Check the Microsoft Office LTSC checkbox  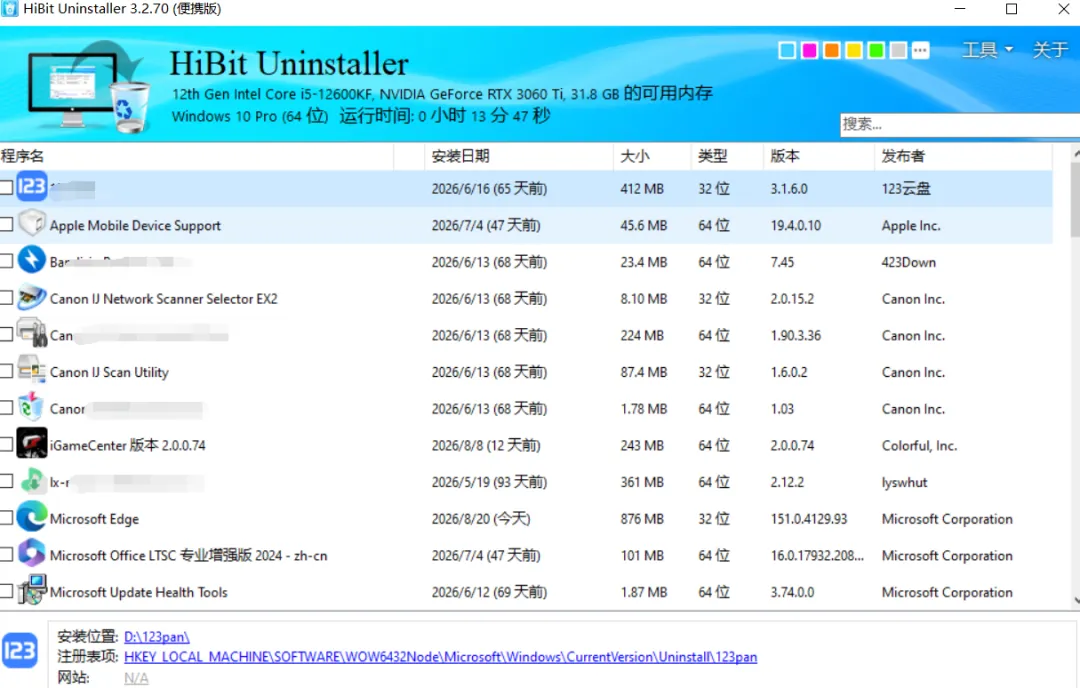6,554
